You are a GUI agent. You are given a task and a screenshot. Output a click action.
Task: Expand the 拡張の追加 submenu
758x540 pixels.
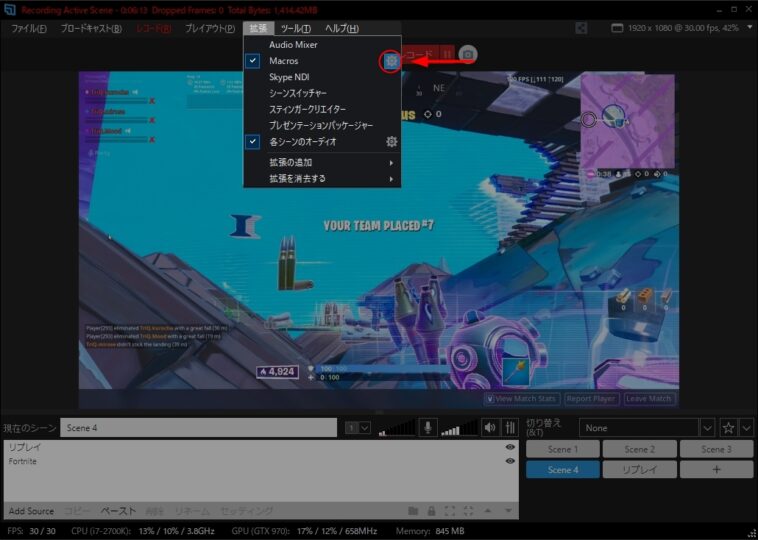(322, 163)
